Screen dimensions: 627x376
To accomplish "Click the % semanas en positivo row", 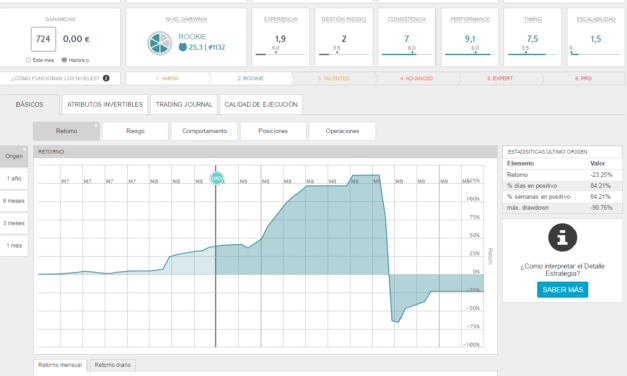I will [562, 197].
